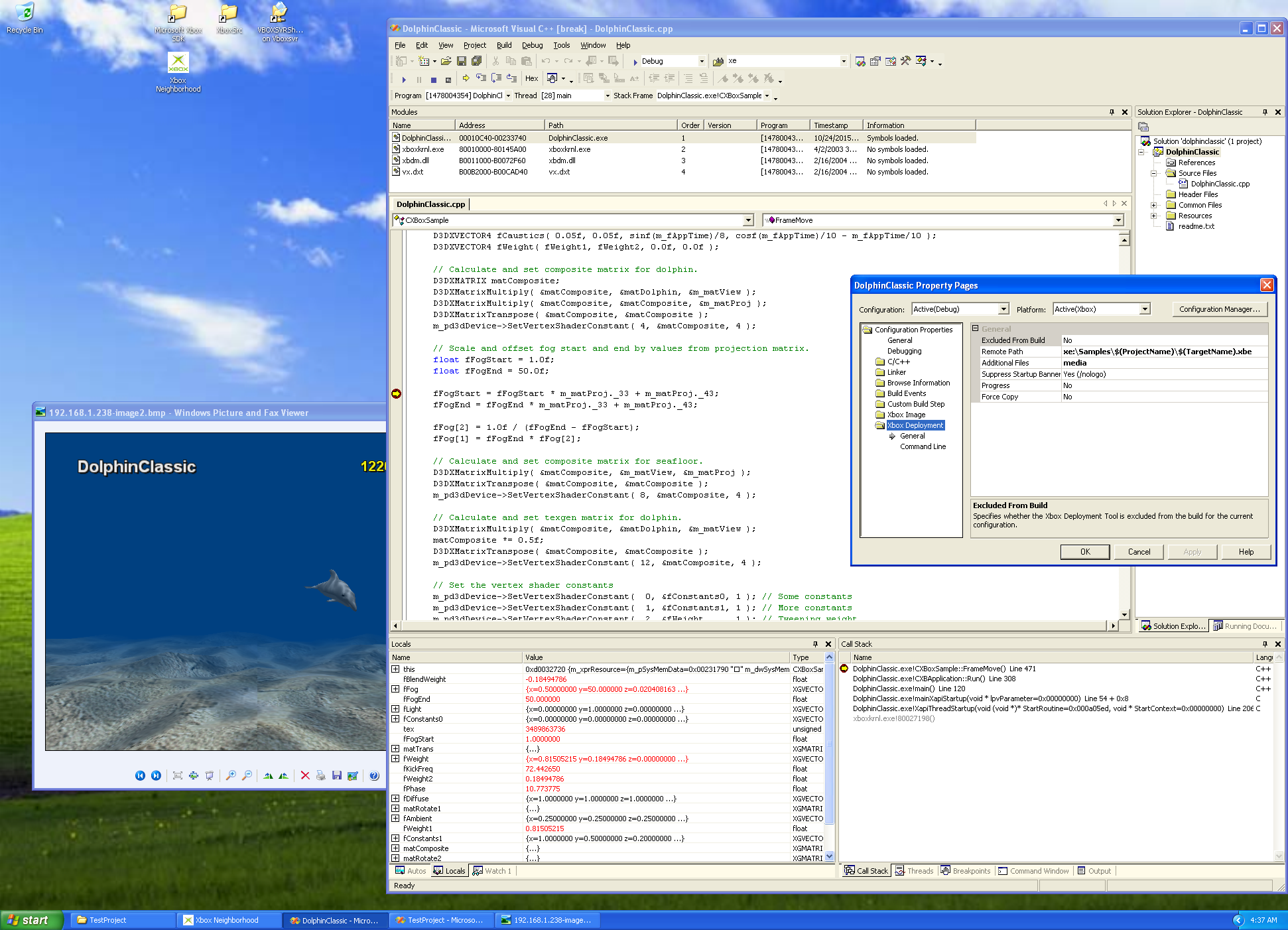
Task: Click the Continue debugging play icon
Action: coord(403,79)
